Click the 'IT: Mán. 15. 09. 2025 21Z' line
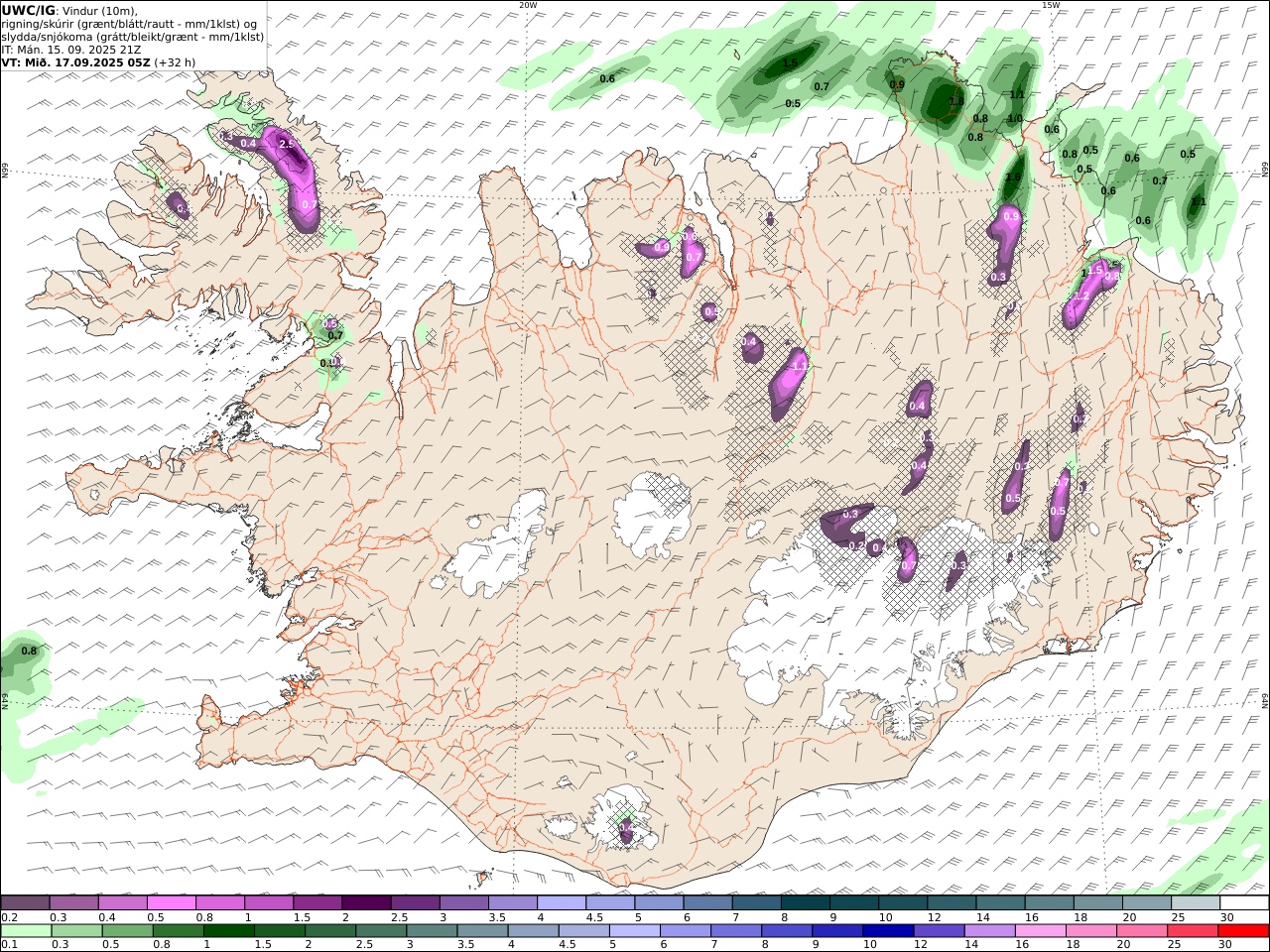 (x=72, y=49)
